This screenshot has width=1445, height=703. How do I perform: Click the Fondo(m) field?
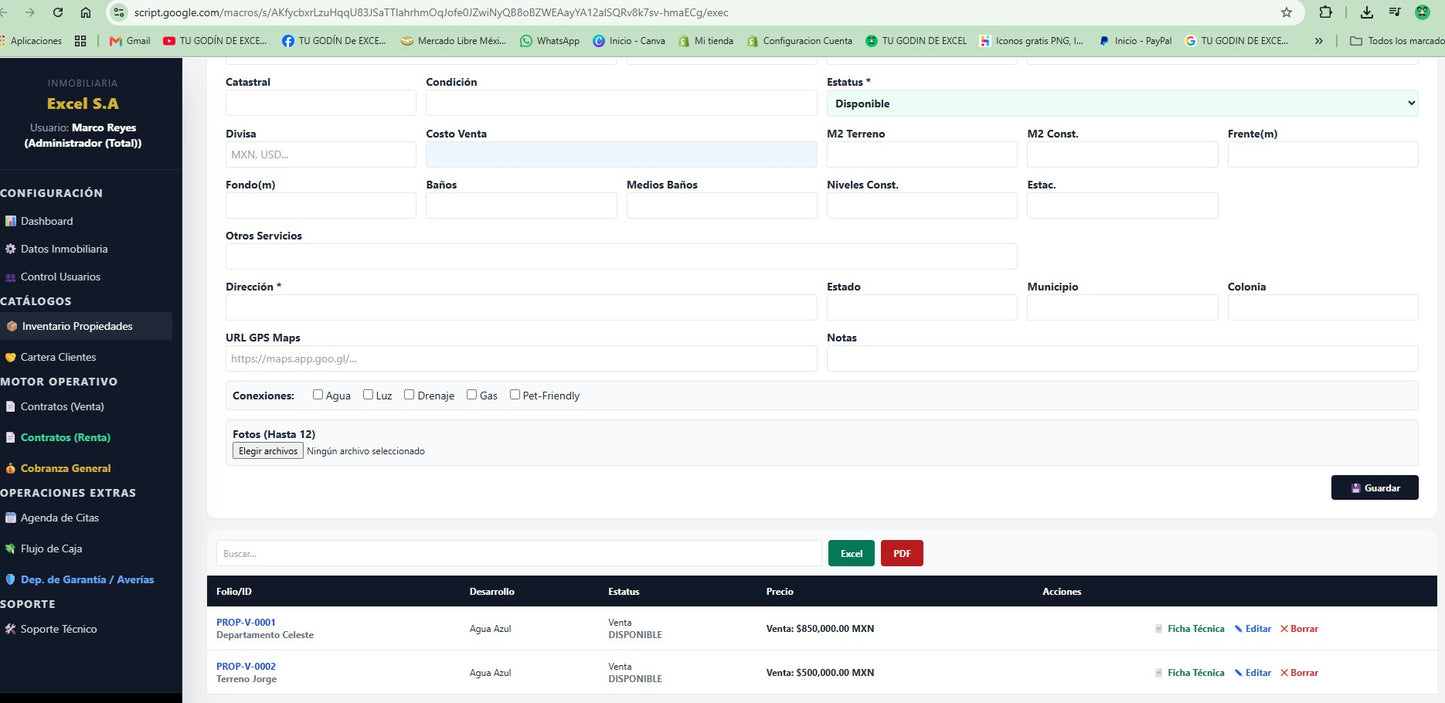321,205
